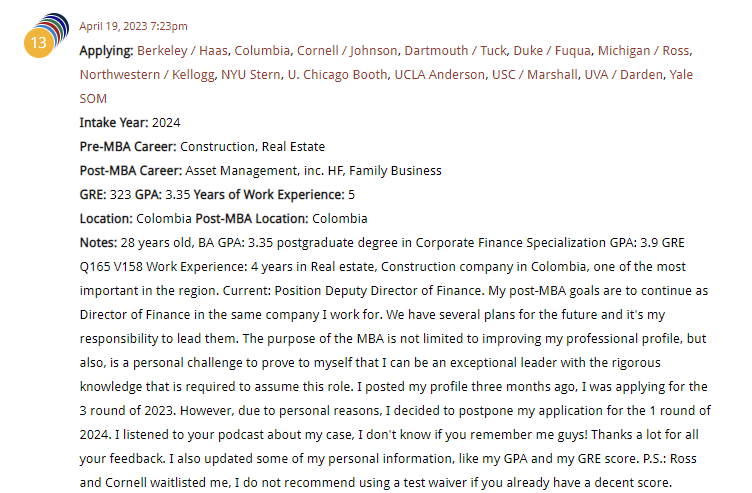Click the bold Notes label
The image size is (752, 493).
[98, 242]
